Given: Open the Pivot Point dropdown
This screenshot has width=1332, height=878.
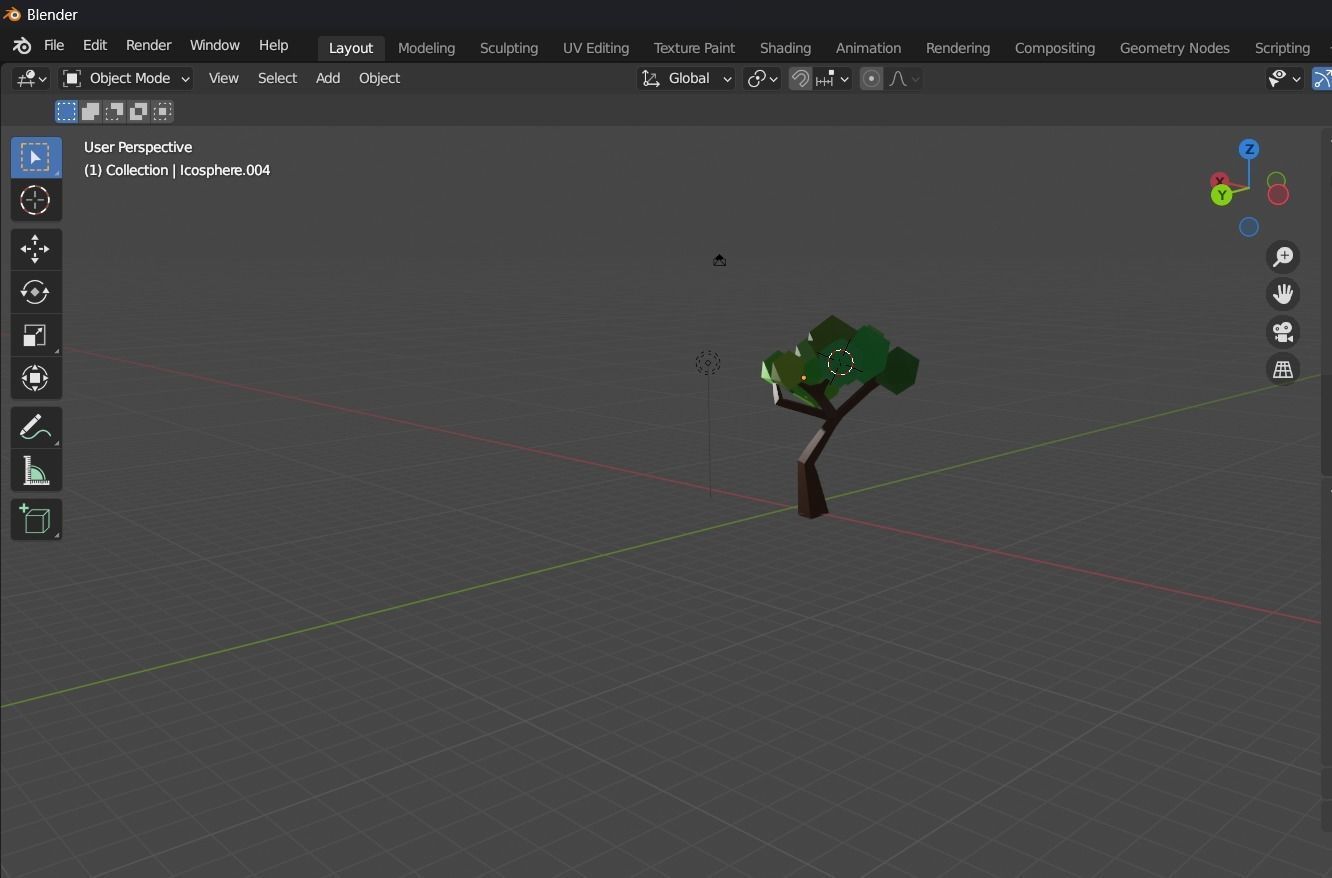Looking at the screenshot, I should tap(762, 78).
